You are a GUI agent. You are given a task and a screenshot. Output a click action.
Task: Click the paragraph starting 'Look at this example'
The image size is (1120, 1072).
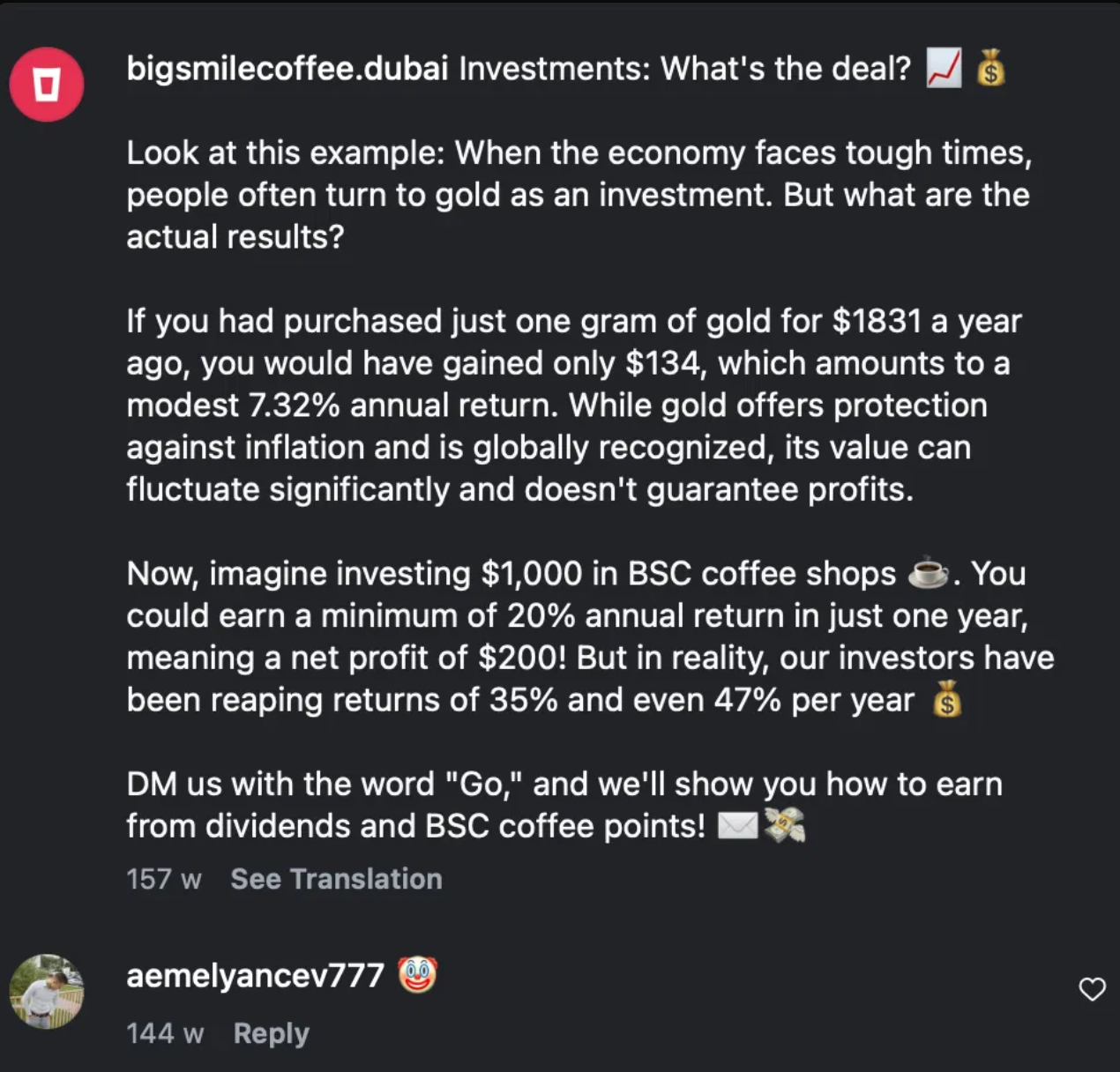coord(579,195)
